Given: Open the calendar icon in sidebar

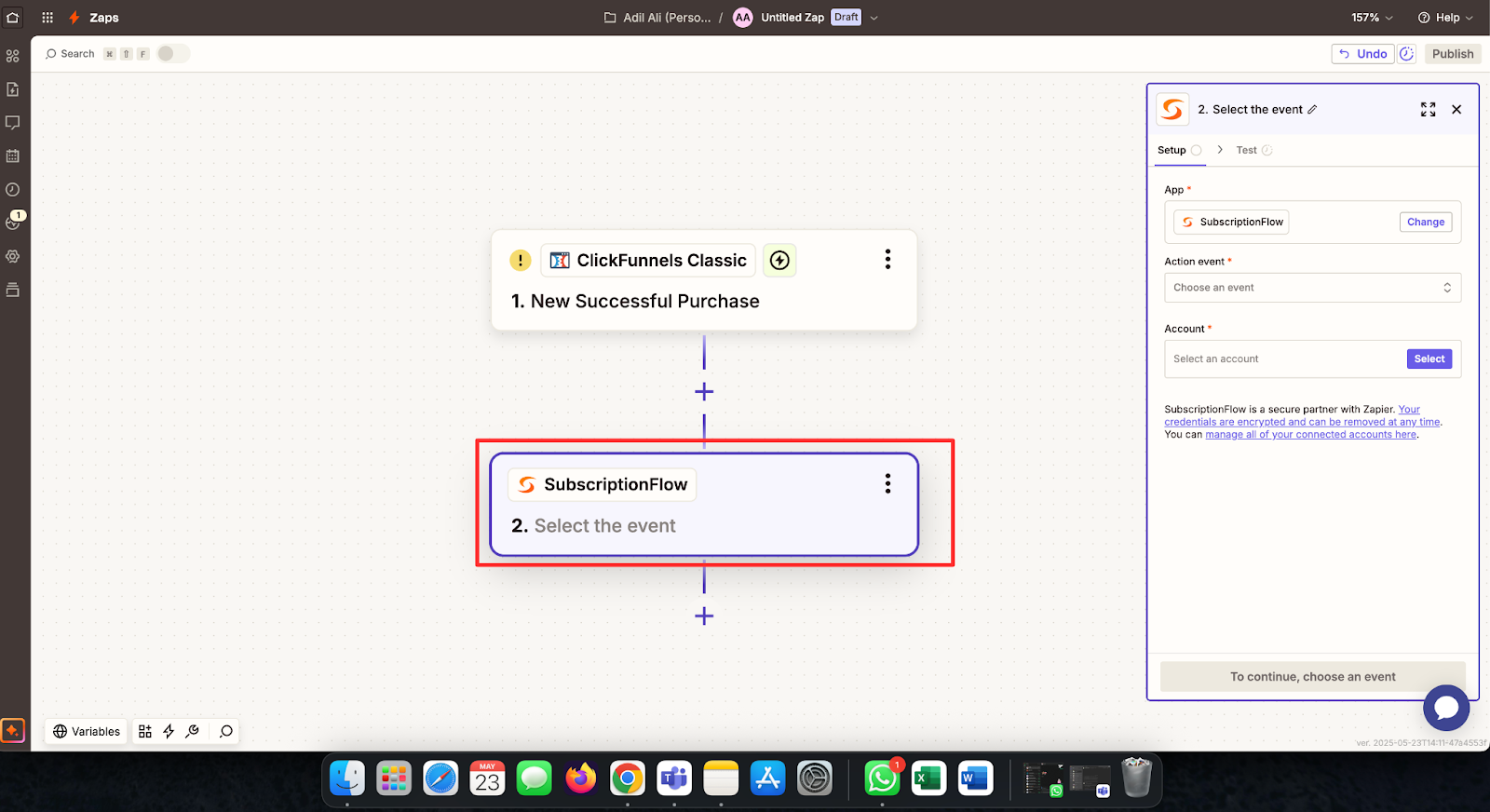Looking at the screenshot, I should pyautogui.click(x=13, y=156).
